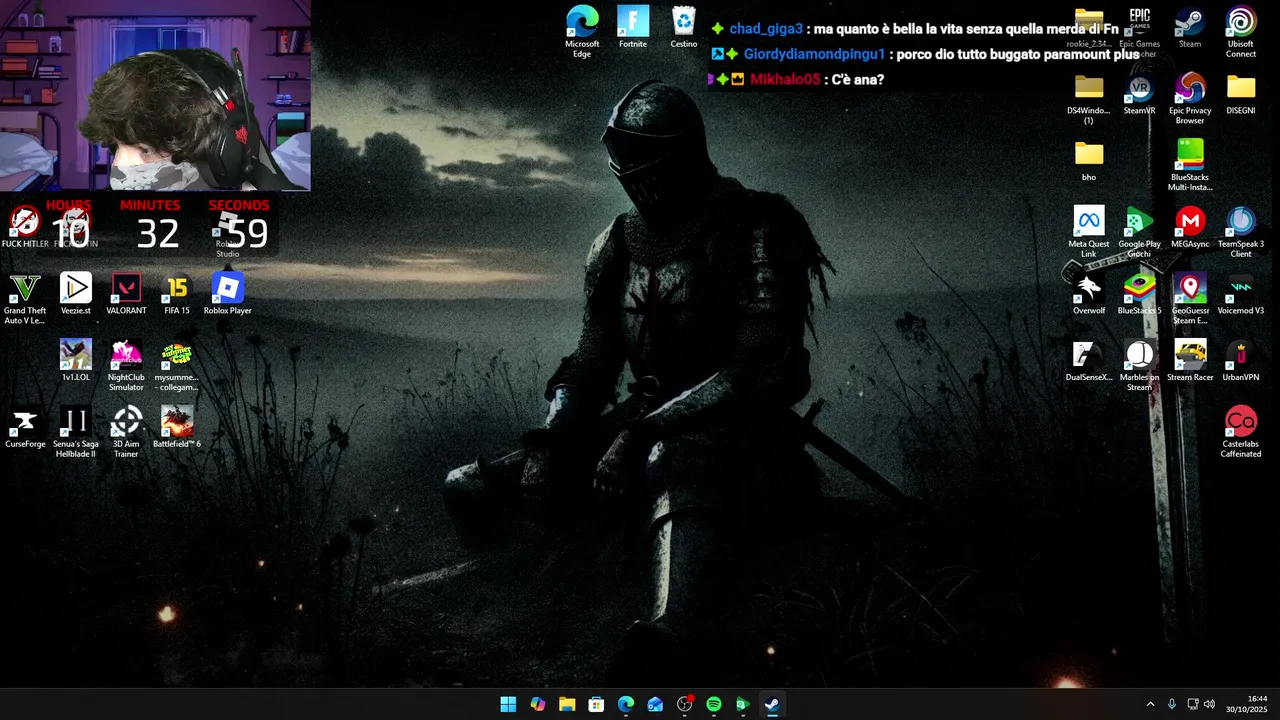Screen dimensions: 1280x720
Task: Open Copilot from the taskbar
Action: pyautogui.click(x=538, y=704)
